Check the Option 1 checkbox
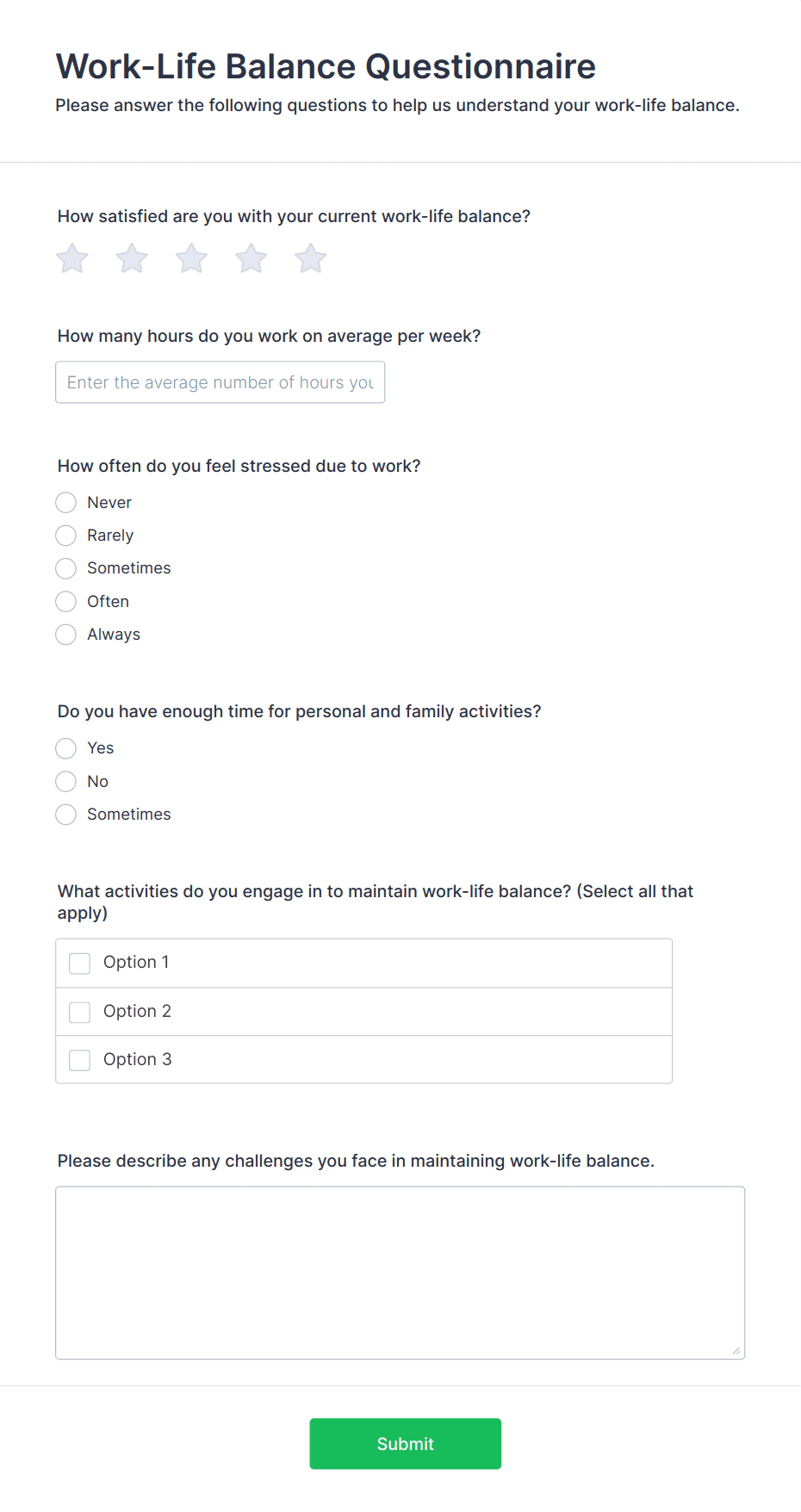The image size is (801, 1512). click(x=80, y=963)
